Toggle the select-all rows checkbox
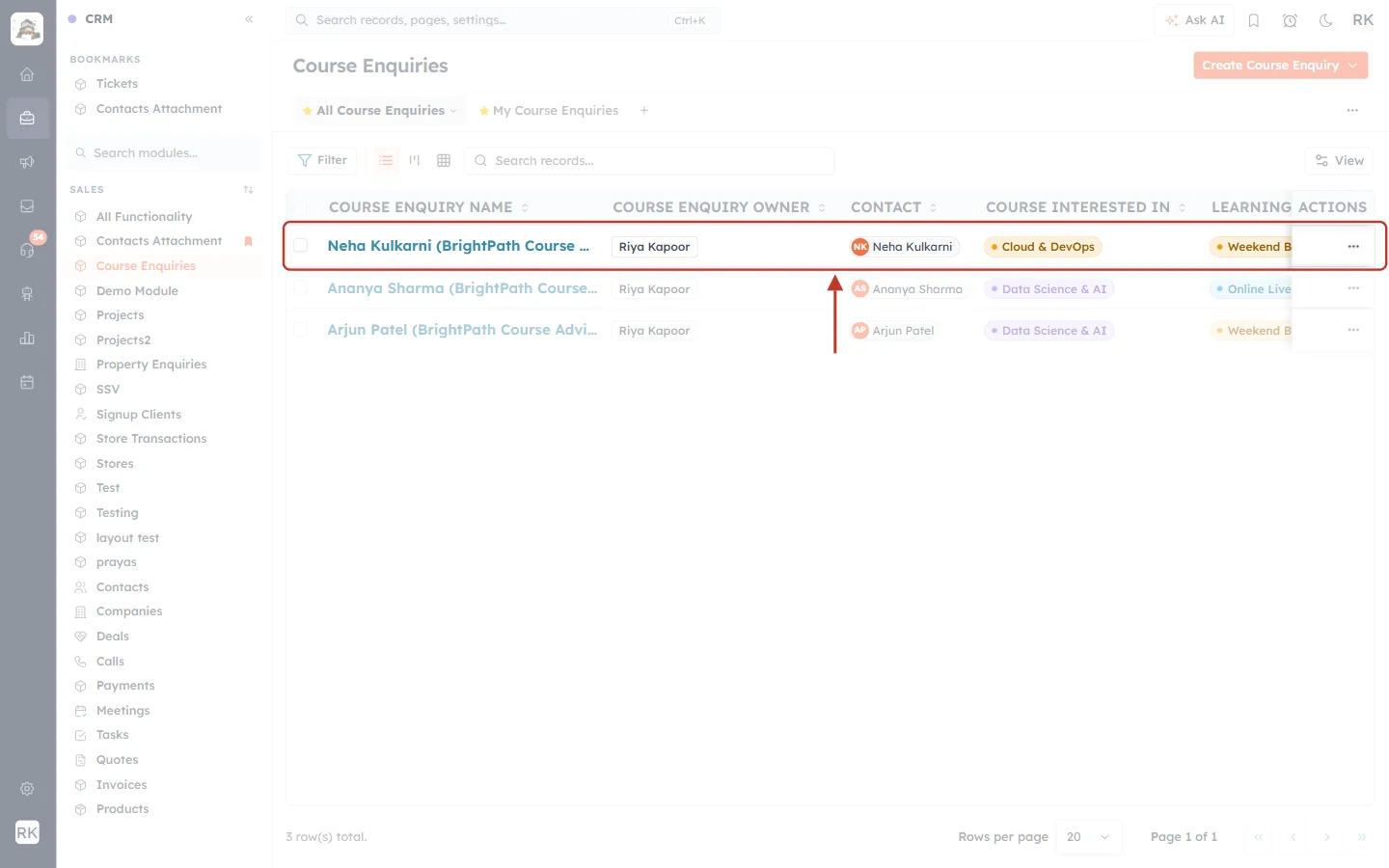The height and width of the screenshot is (868, 1389). (x=301, y=207)
